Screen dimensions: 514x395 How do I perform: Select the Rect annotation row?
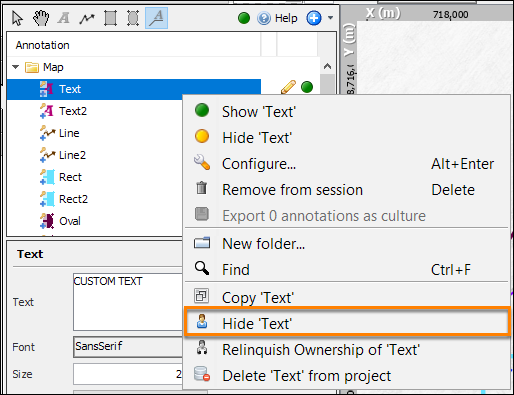tap(95, 177)
